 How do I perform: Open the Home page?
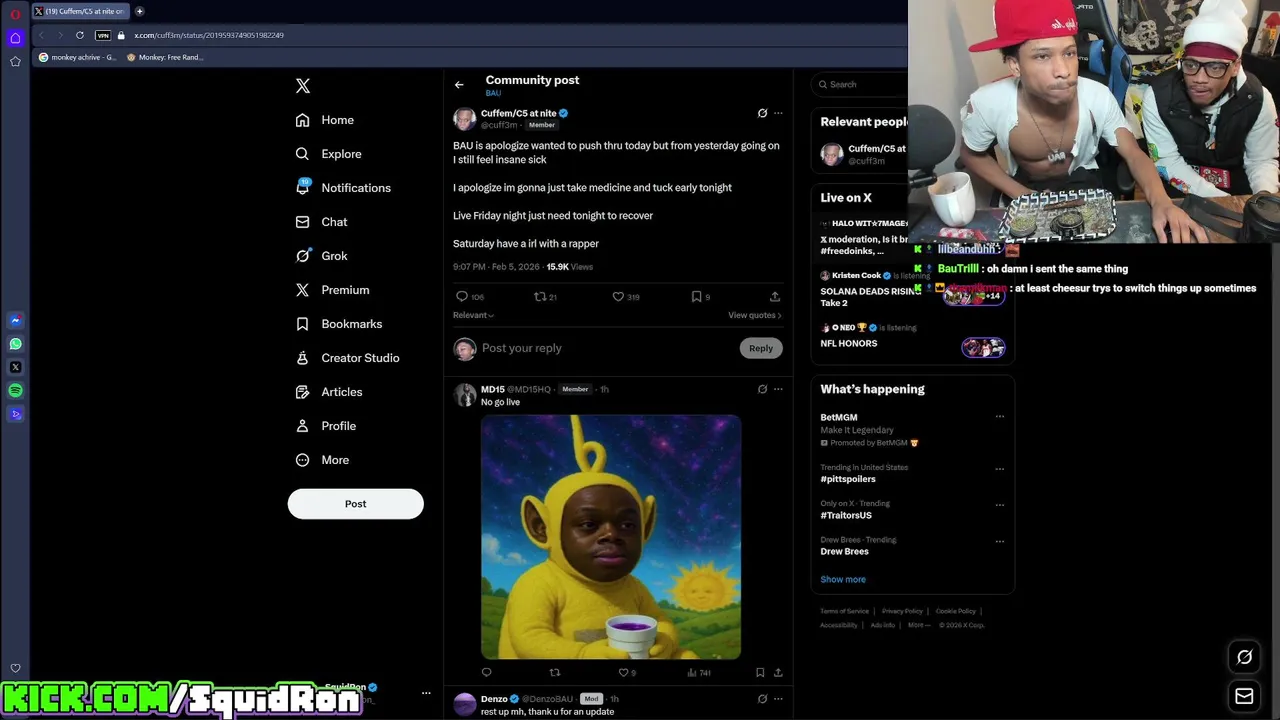[x=325, y=120]
